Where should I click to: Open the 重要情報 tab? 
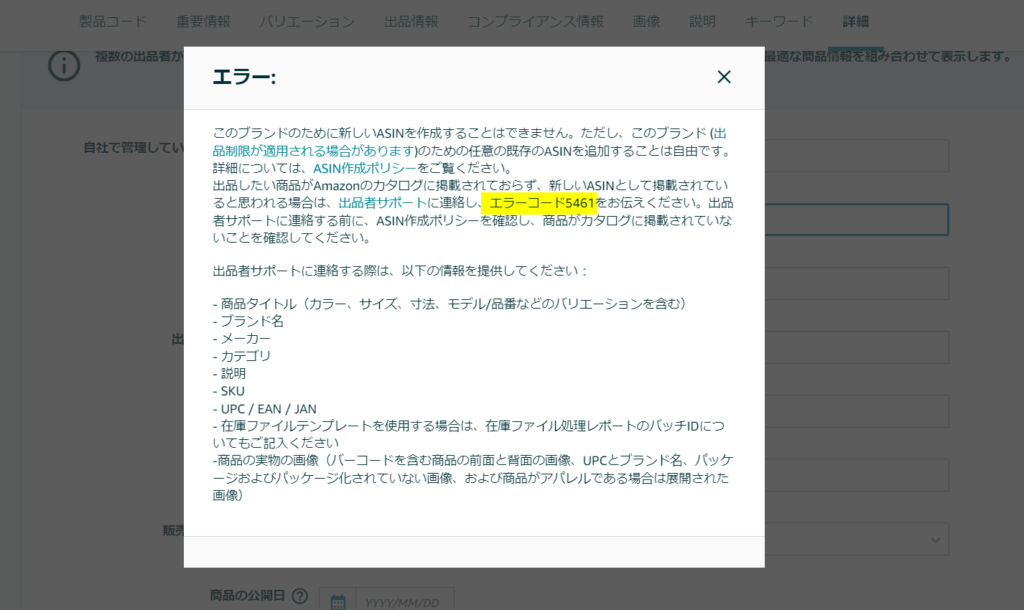(x=202, y=20)
